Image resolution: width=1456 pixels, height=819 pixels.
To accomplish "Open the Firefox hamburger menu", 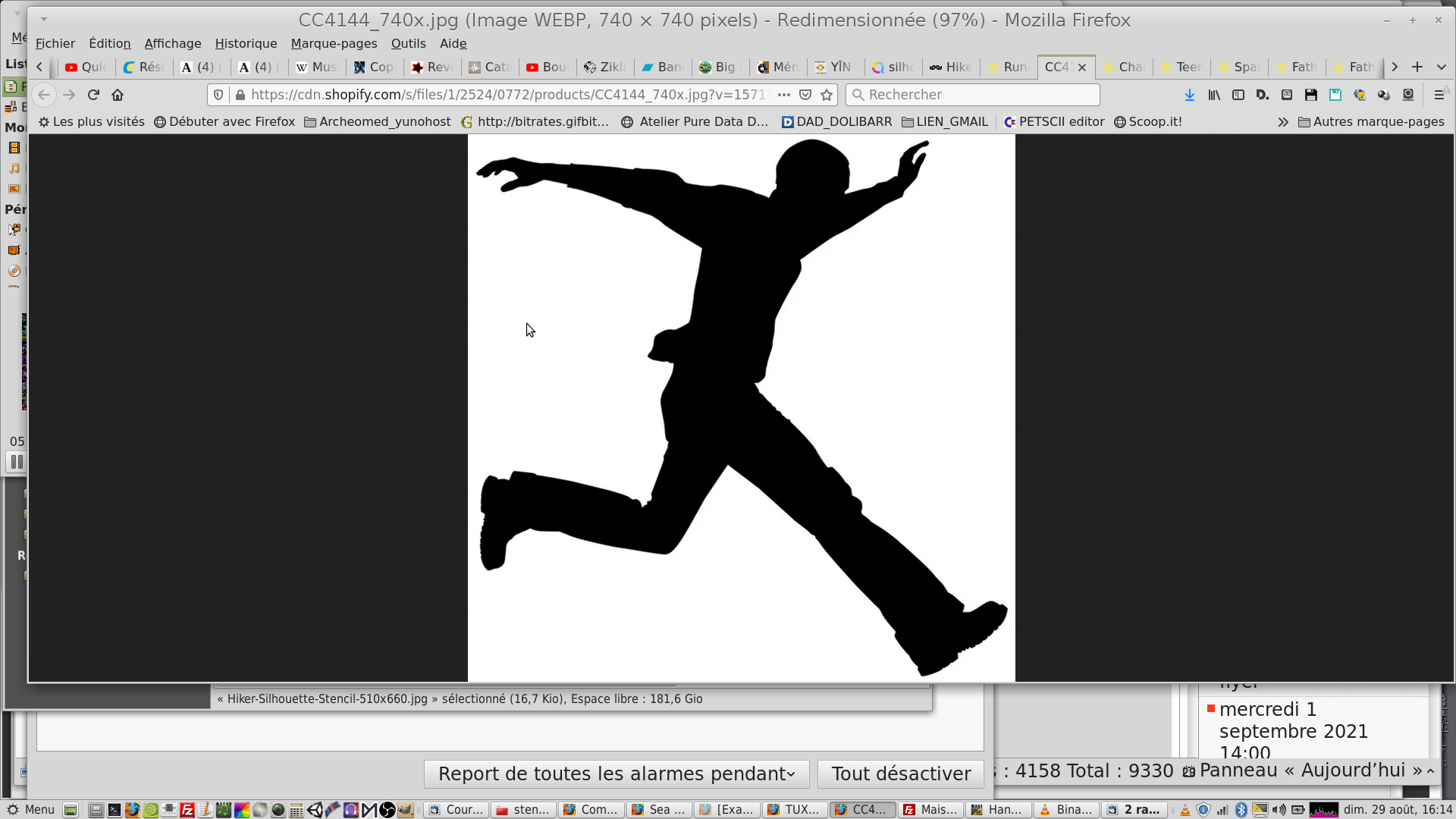I will click(x=1439, y=95).
